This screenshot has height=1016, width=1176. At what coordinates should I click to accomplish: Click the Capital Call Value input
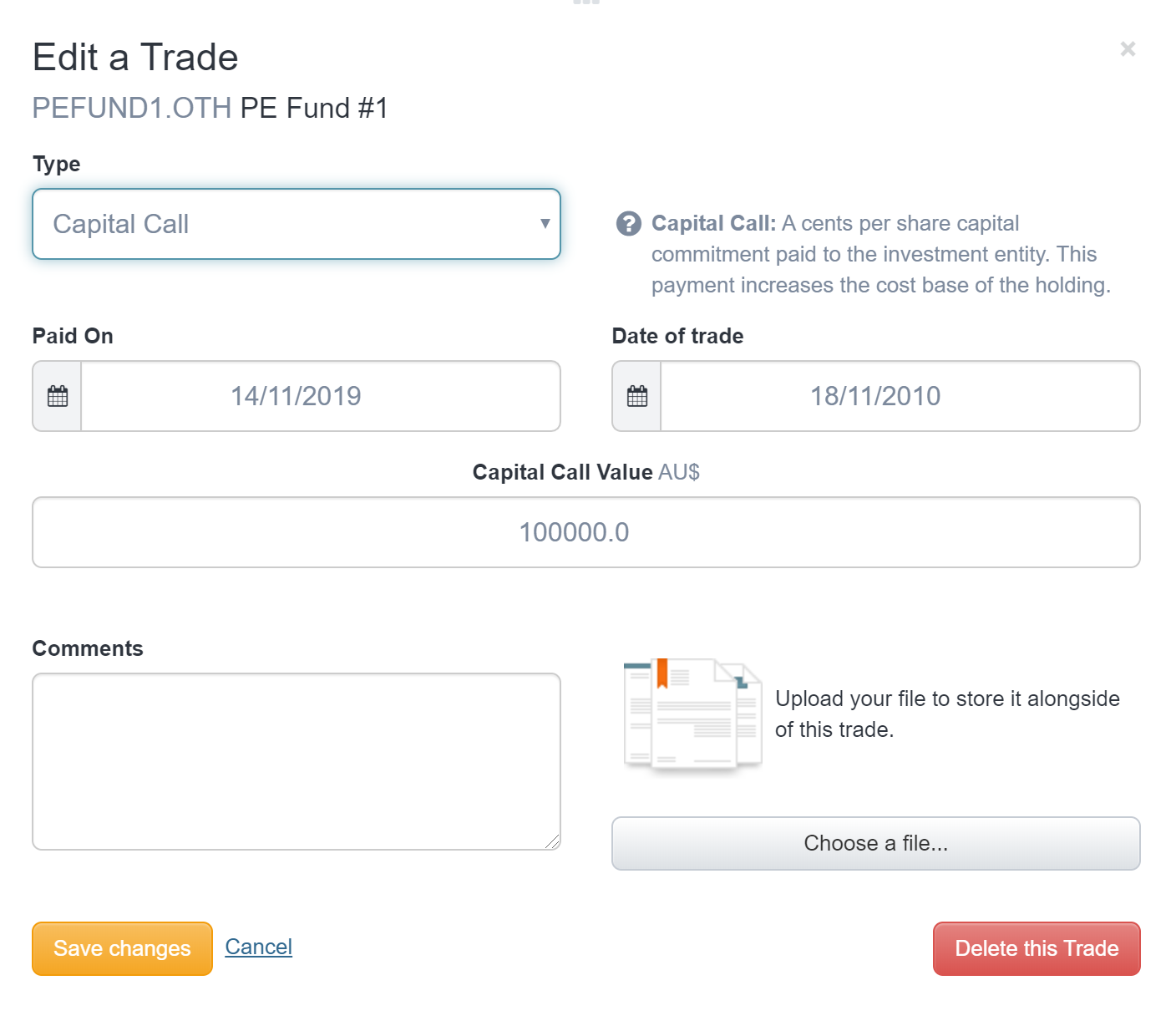coord(585,532)
